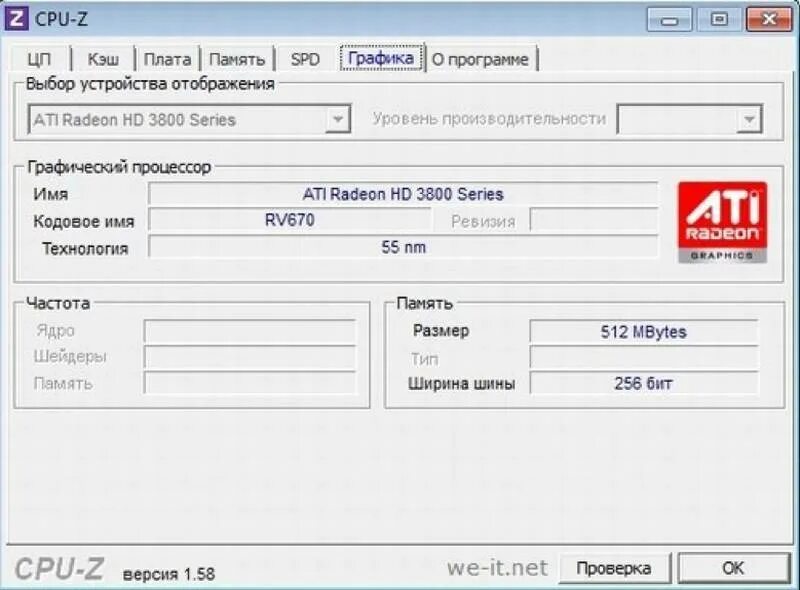Select the Плата tab
800x590 pixels.
click(168, 59)
